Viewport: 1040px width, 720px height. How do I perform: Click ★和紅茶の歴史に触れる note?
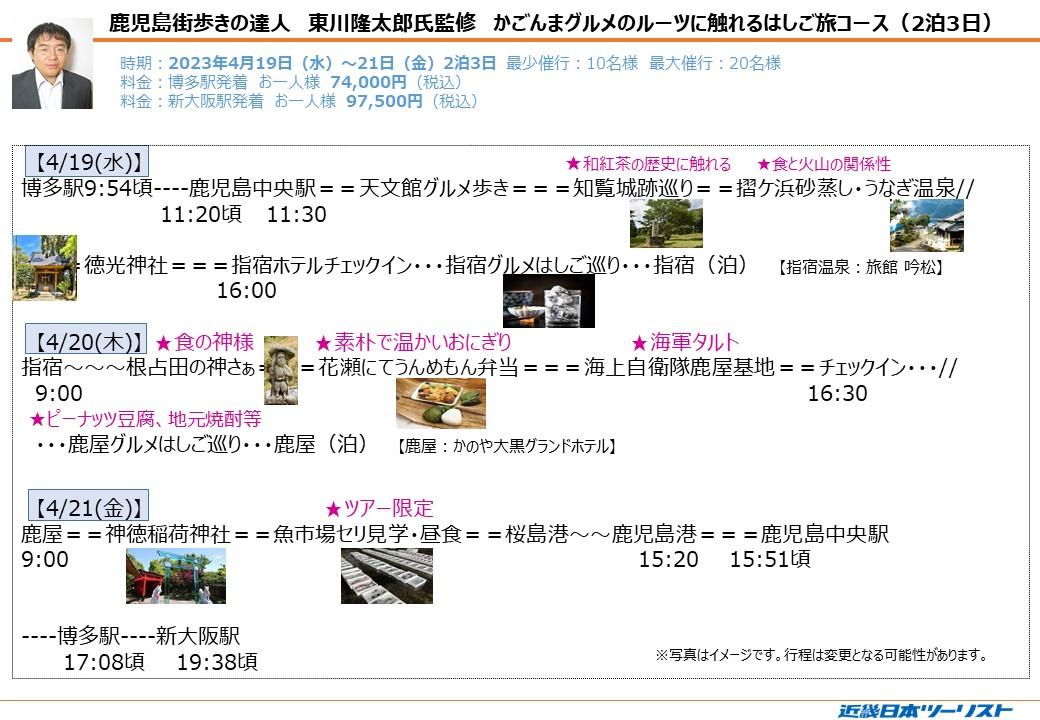coord(648,164)
